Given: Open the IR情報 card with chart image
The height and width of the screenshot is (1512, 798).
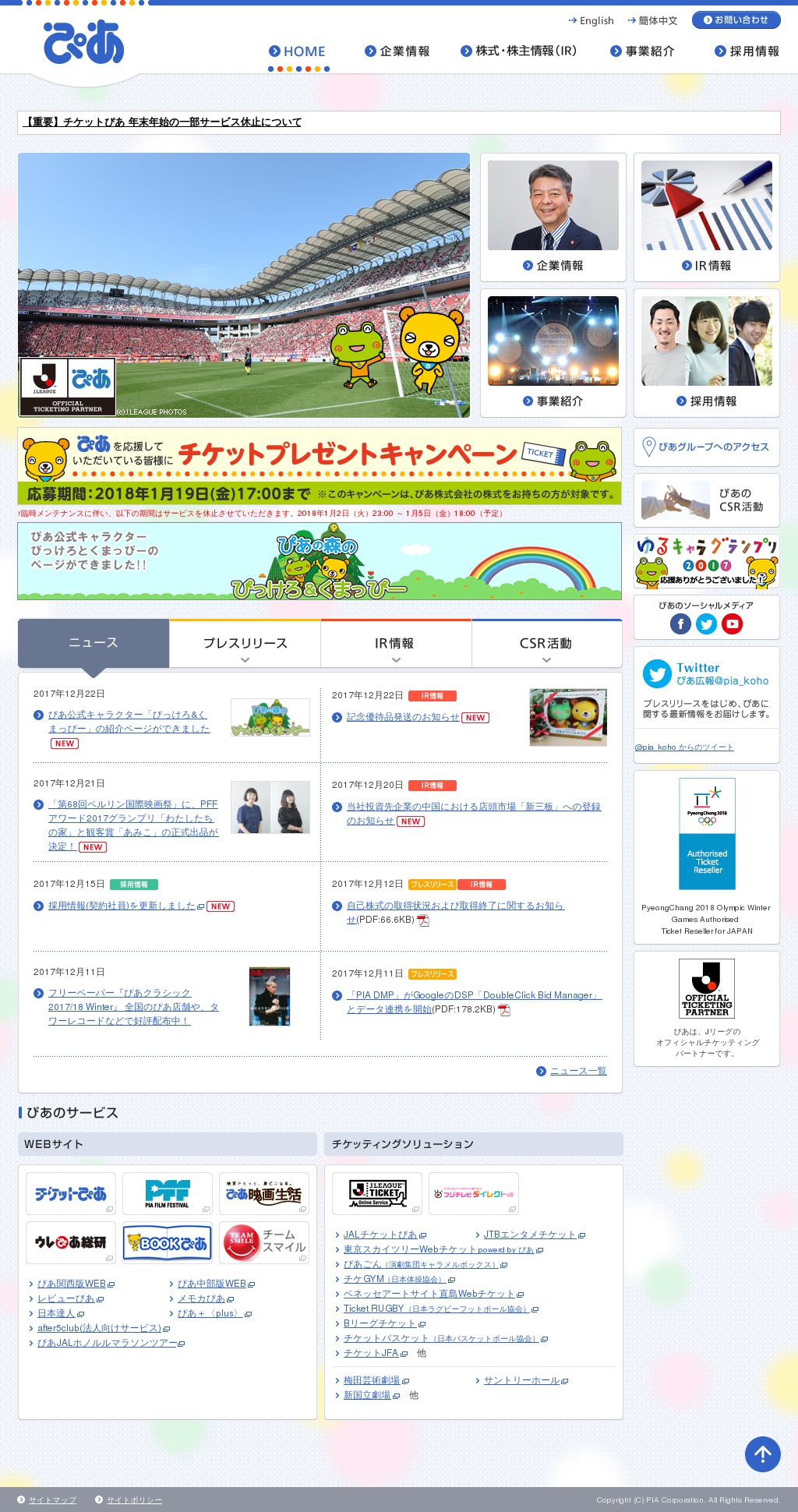Looking at the screenshot, I should (707, 217).
